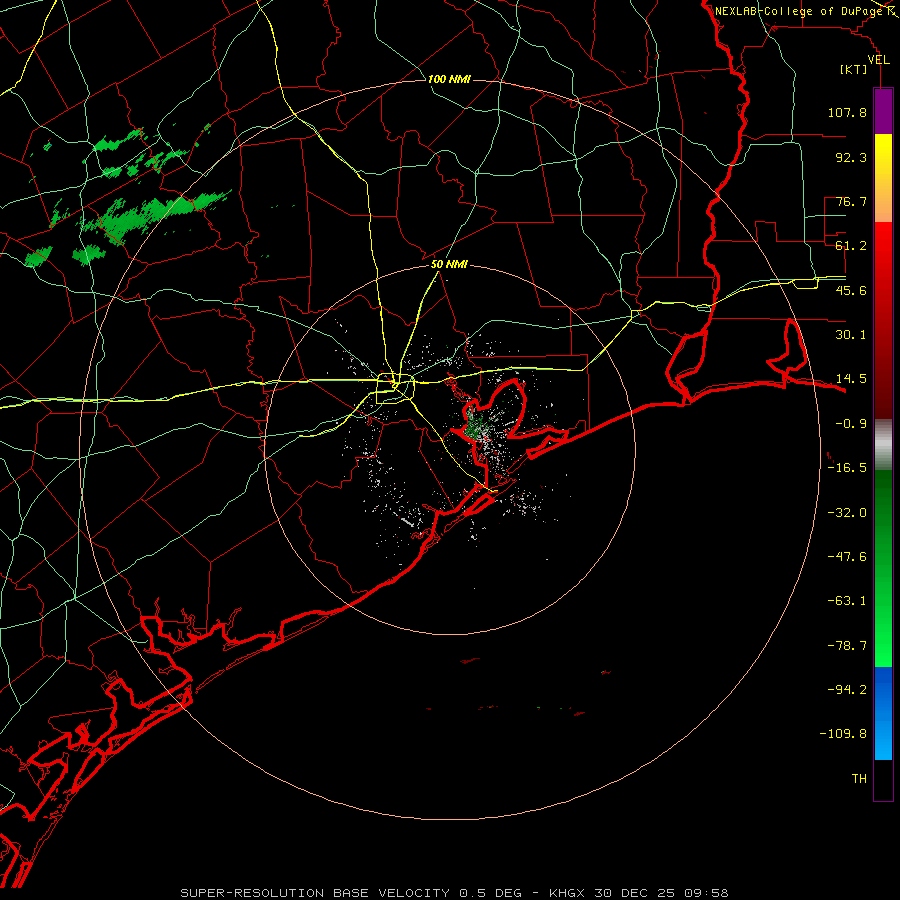Click the 61.2 legend value
The width and height of the screenshot is (900, 900).
pos(851,246)
